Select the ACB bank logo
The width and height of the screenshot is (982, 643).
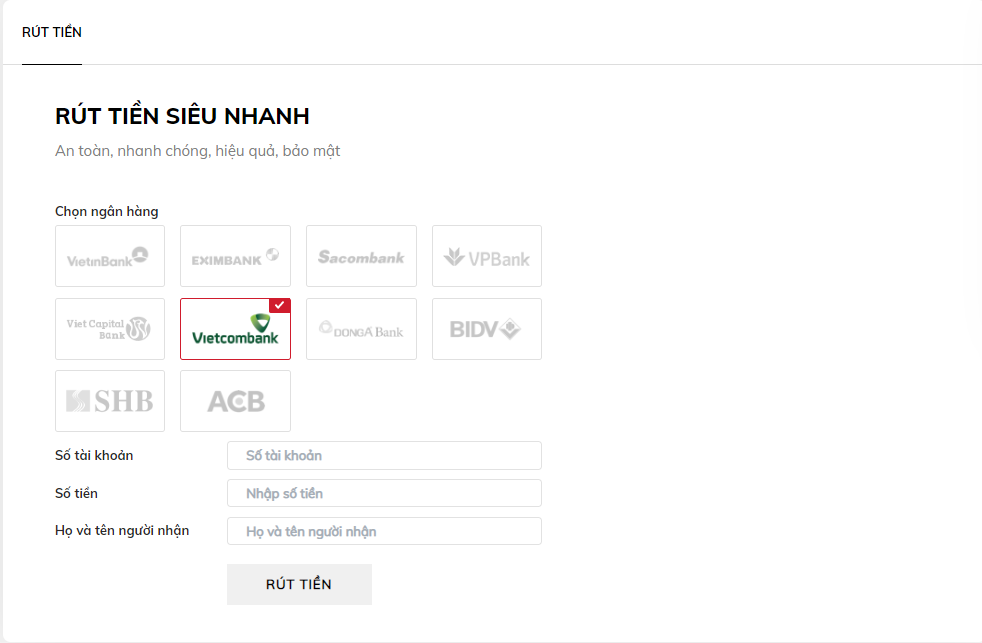point(235,400)
